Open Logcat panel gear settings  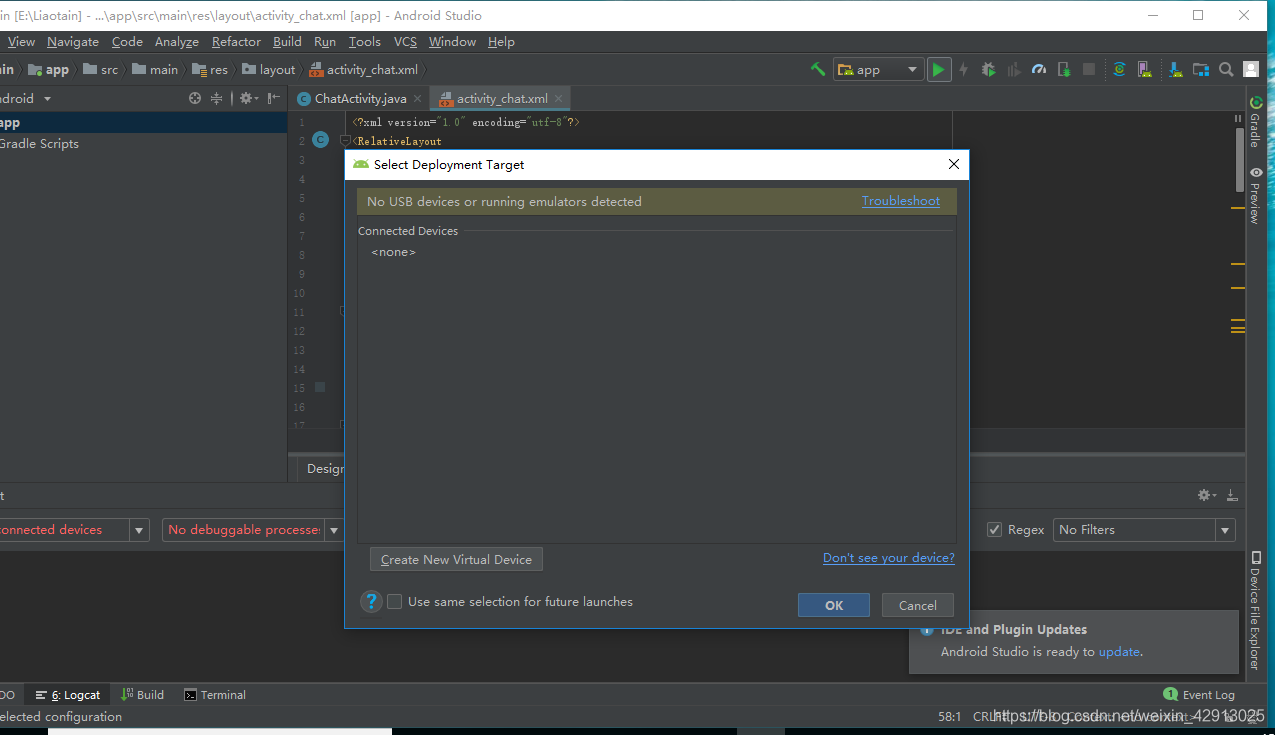click(1207, 495)
